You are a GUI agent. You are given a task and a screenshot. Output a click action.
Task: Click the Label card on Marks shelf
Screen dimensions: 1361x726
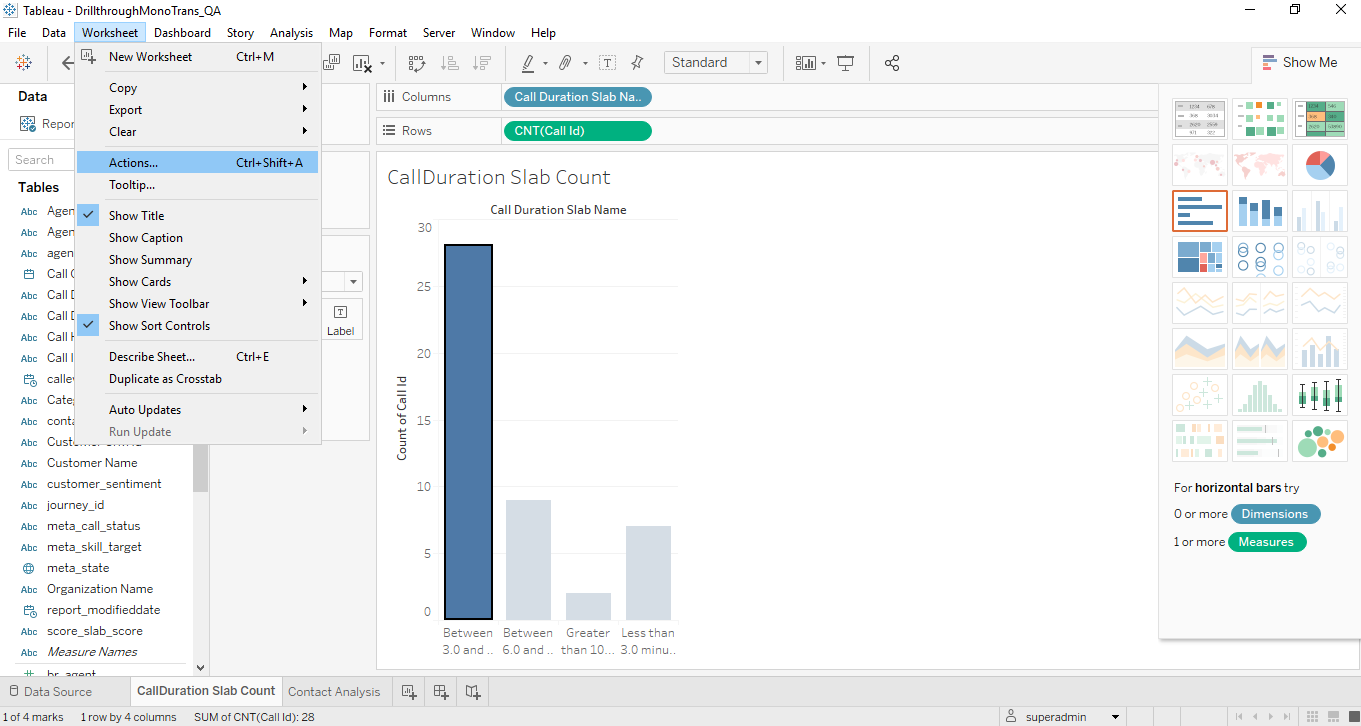[340, 320]
